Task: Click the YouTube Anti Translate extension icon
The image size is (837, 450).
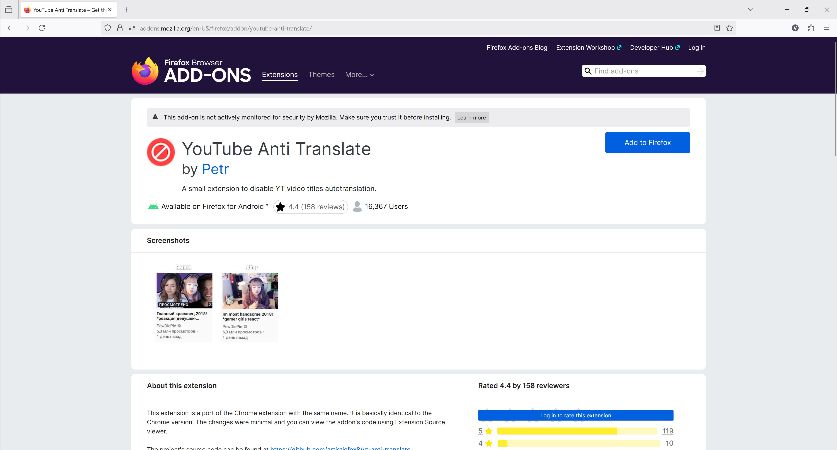Action: click(161, 152)
